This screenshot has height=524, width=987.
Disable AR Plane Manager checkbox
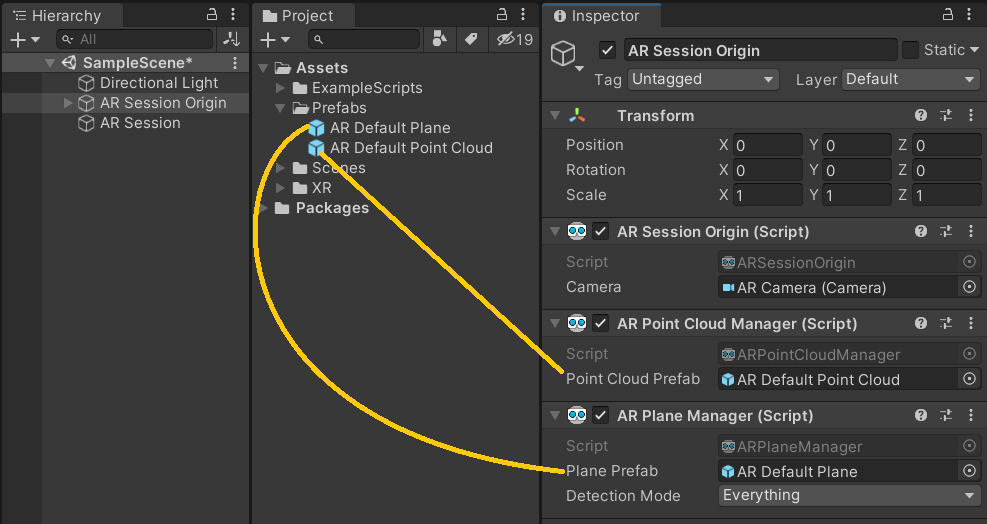pos(601,415)
